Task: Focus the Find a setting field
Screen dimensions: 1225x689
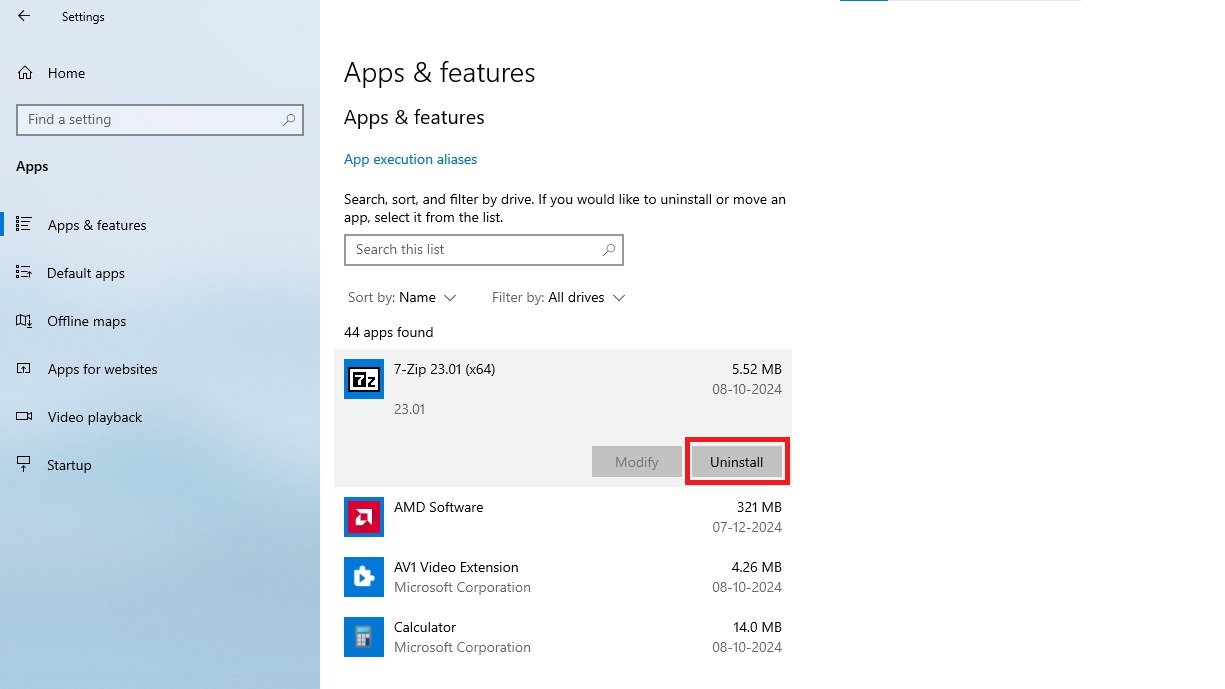Action: (x=160, y=119)
